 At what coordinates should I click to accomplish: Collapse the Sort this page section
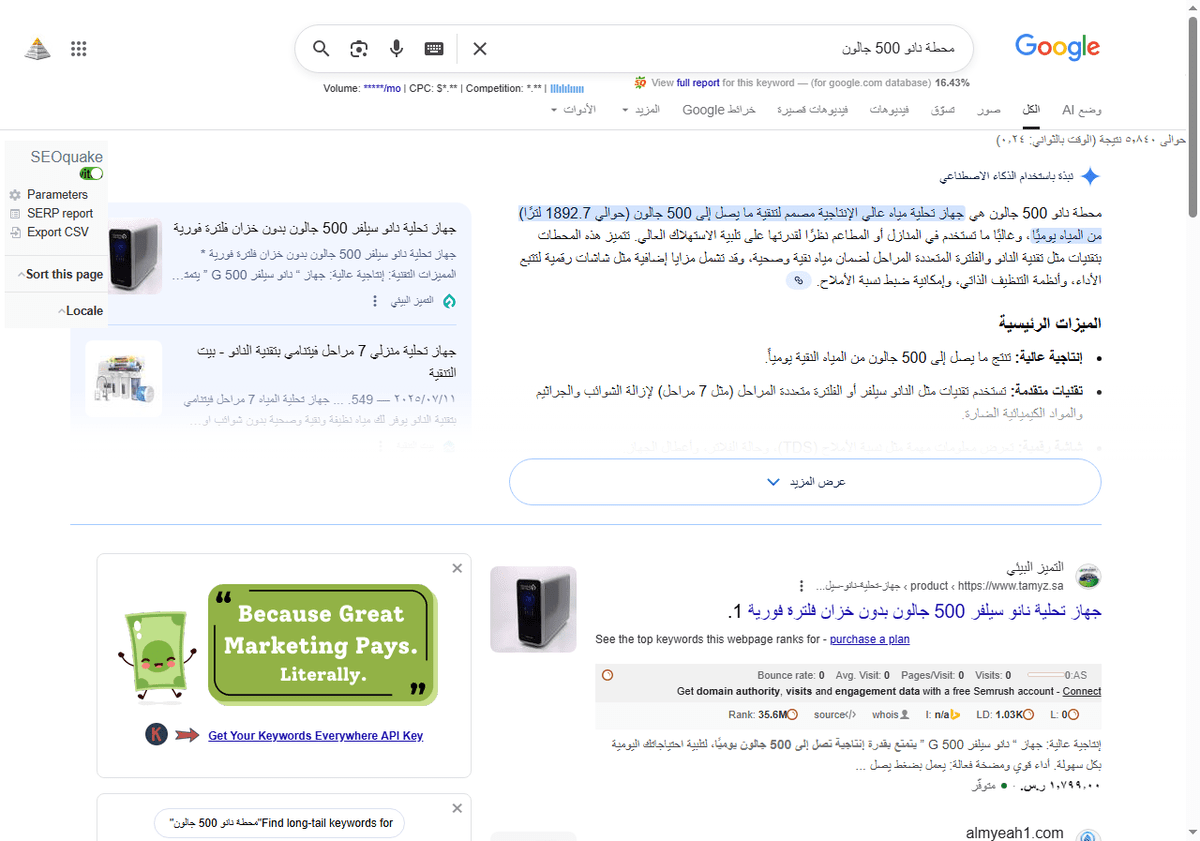pos(22,273)
